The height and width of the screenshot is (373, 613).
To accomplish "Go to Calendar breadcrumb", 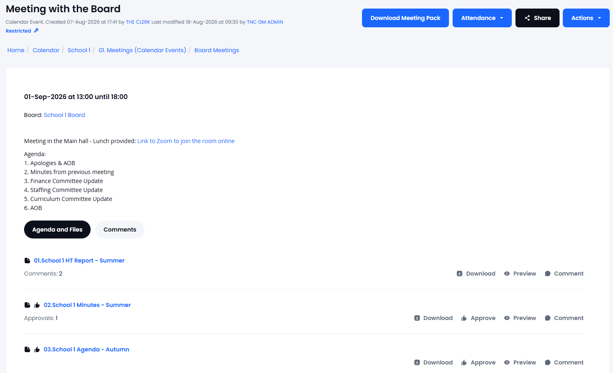I will [46, 50].
